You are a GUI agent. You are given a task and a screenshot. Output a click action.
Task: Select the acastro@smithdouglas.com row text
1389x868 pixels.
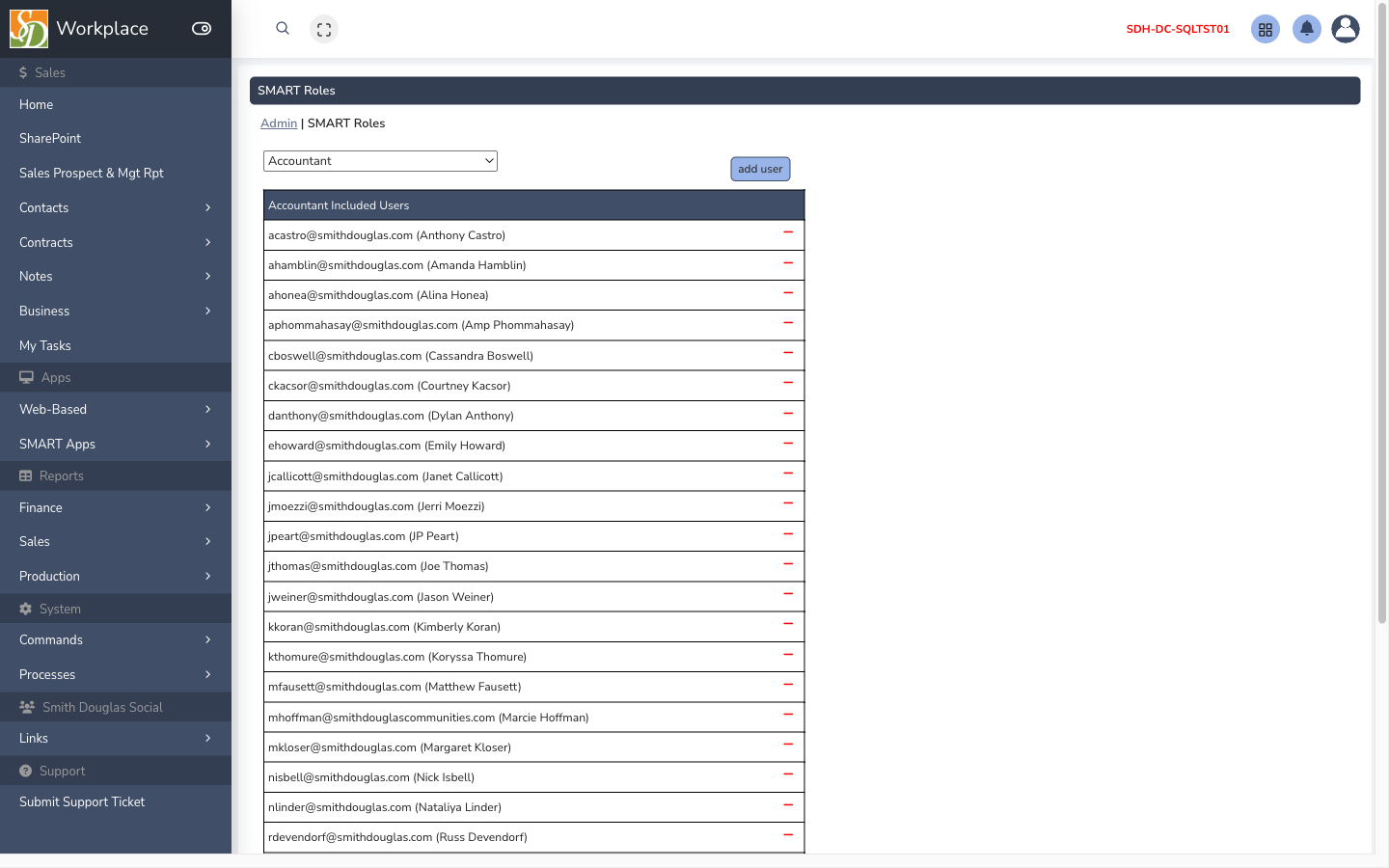387,235
